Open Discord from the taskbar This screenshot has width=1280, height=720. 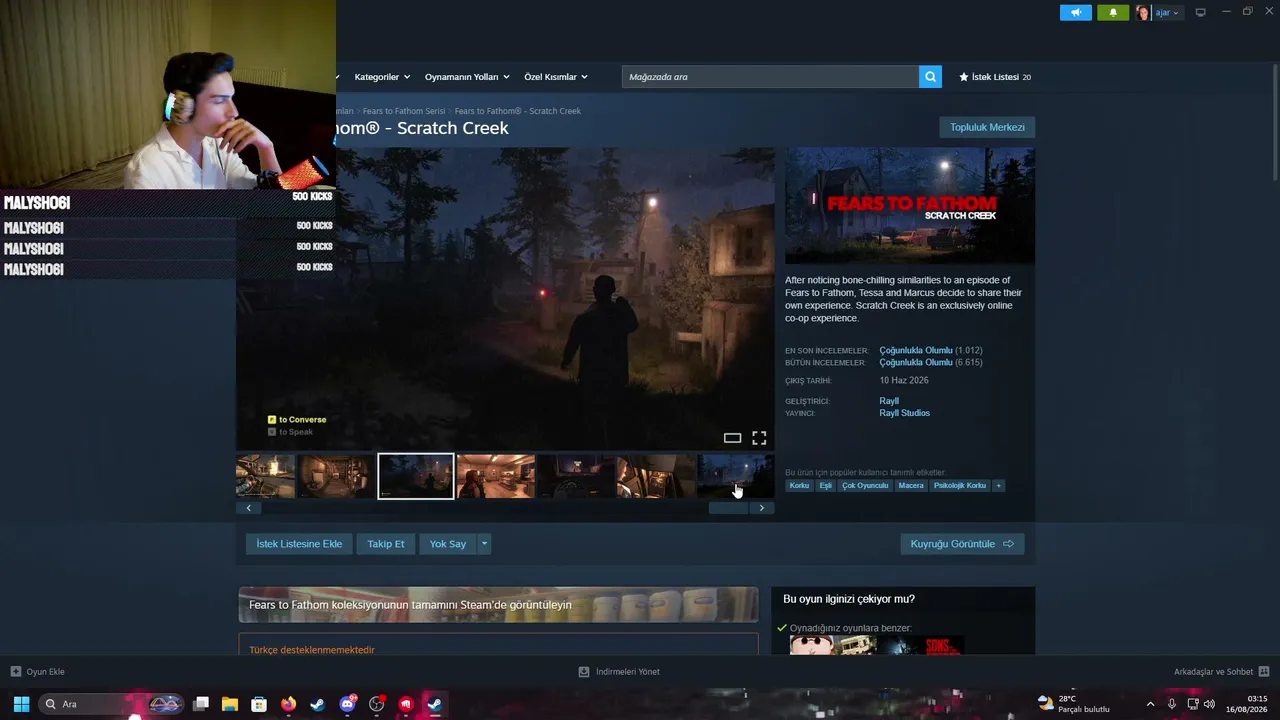click(x=347, y=704)
